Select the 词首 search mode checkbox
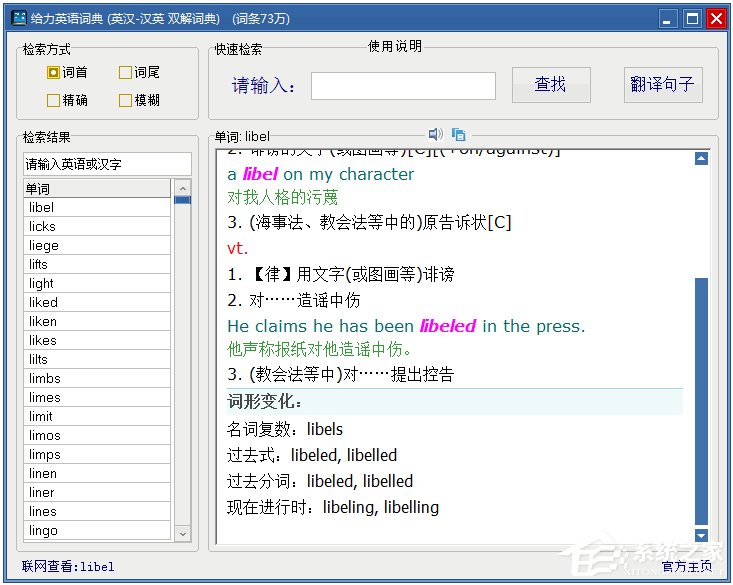This screenshot has height=585, width=733. pyautogui.click(x=53, y=72)
